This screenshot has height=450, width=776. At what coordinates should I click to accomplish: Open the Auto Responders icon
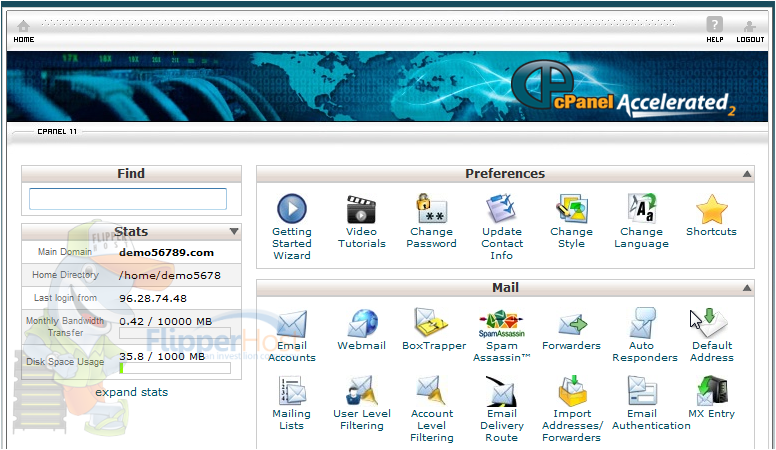[642, 323]
